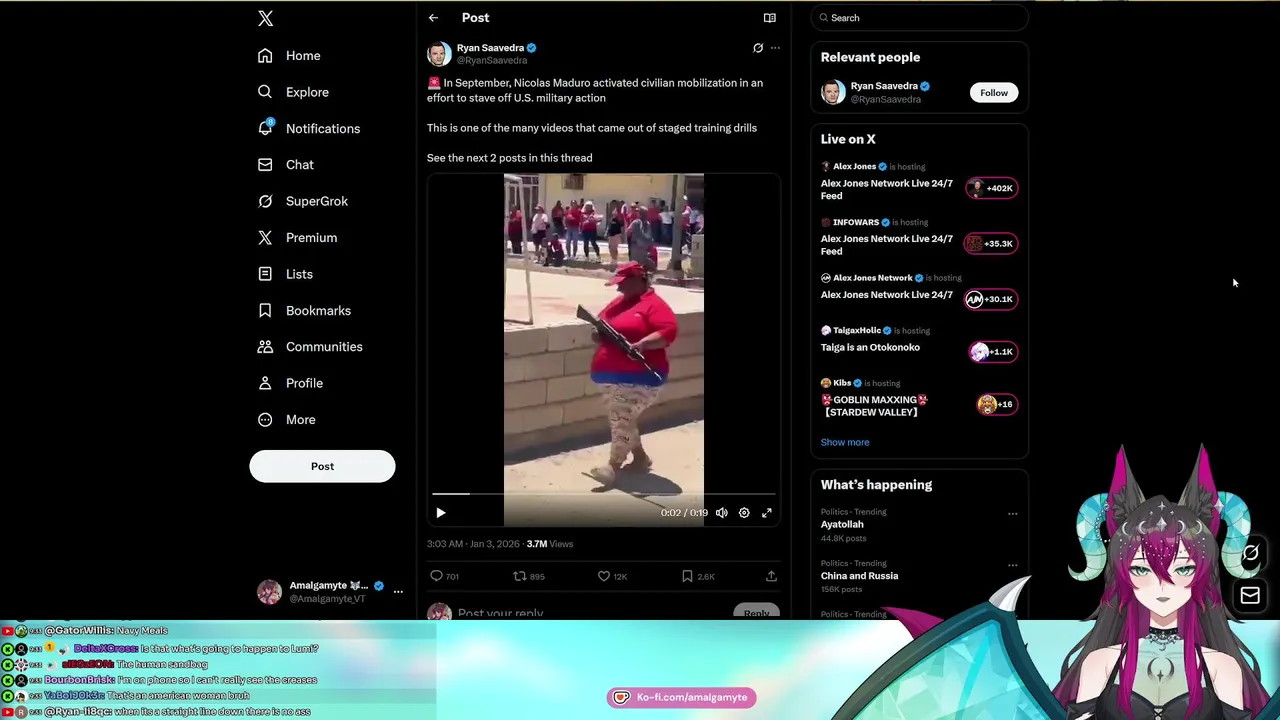Open Ryan Saavedra's name on the post
1280x720 pixels.
(490, 48)
